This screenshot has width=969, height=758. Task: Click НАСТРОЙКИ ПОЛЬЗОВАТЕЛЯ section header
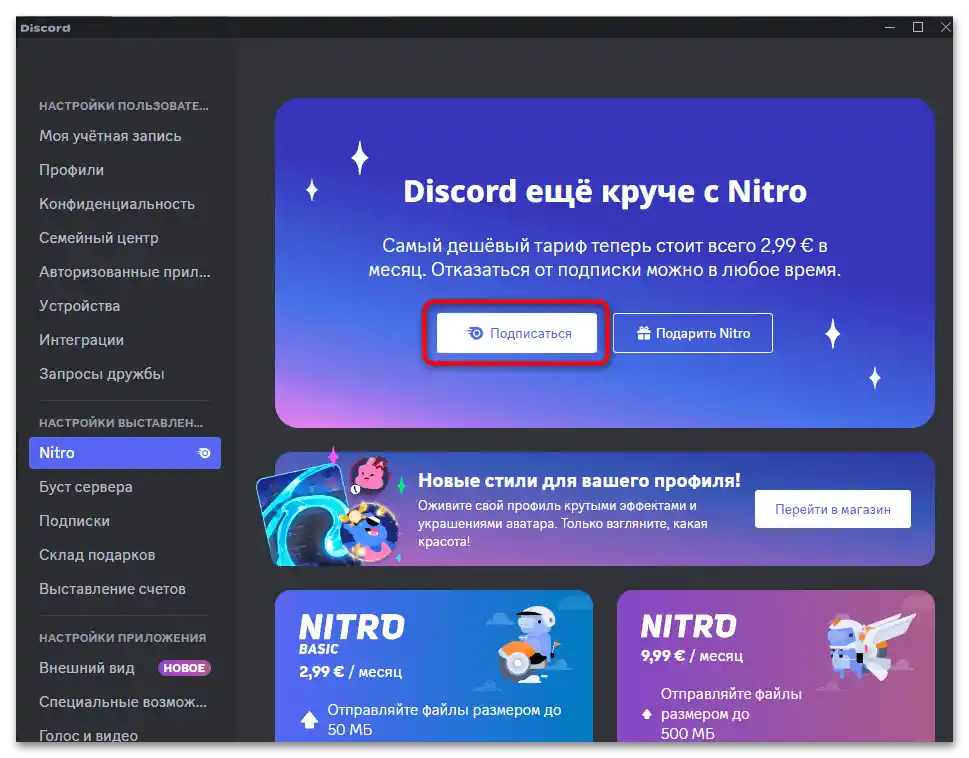(x=124, y=106)
